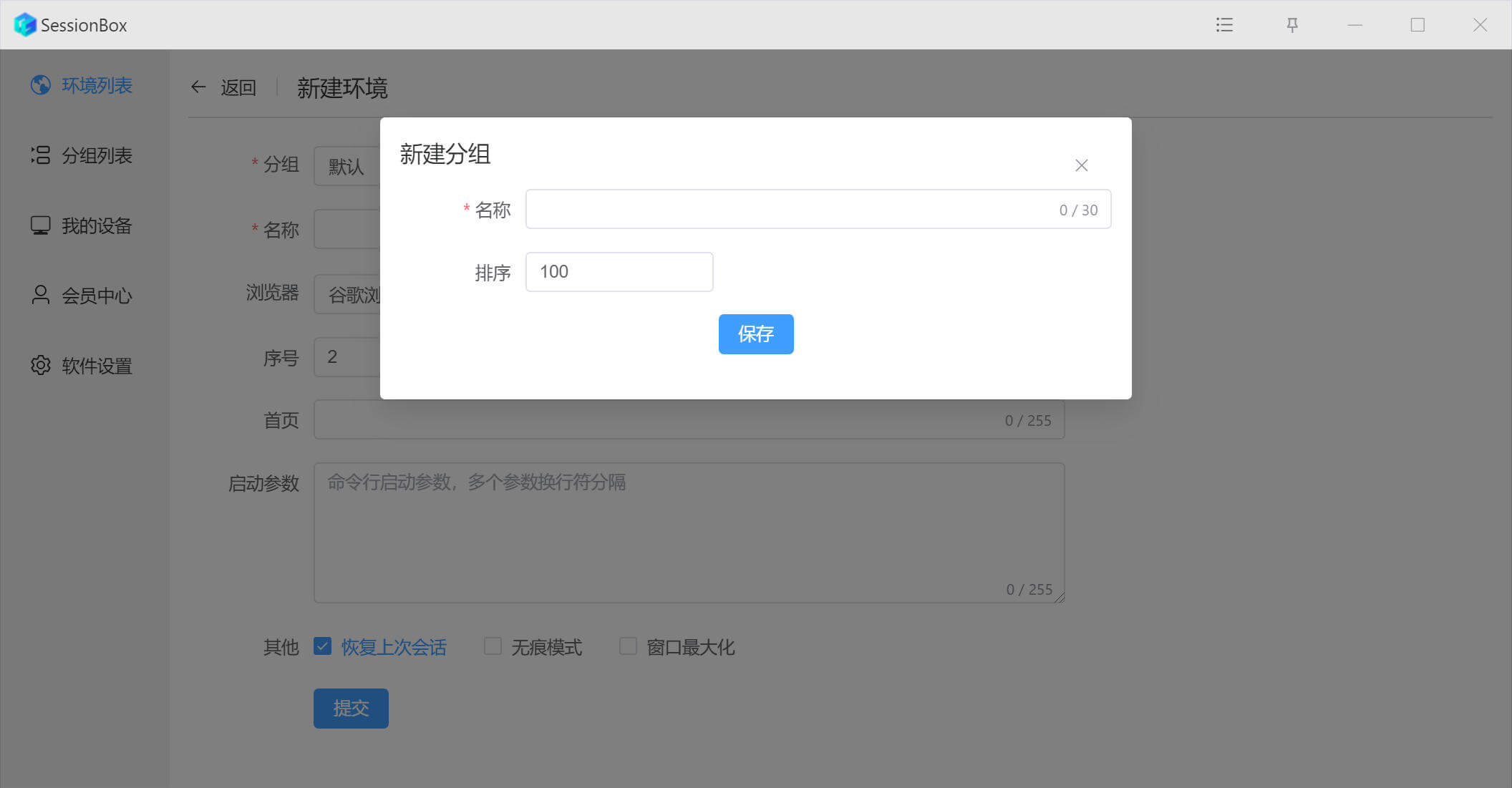Toggle the 恢复上次会话 checkbox
This screenshot has height=788, width=1512.
pyautogui.click(x=322, y=646)
